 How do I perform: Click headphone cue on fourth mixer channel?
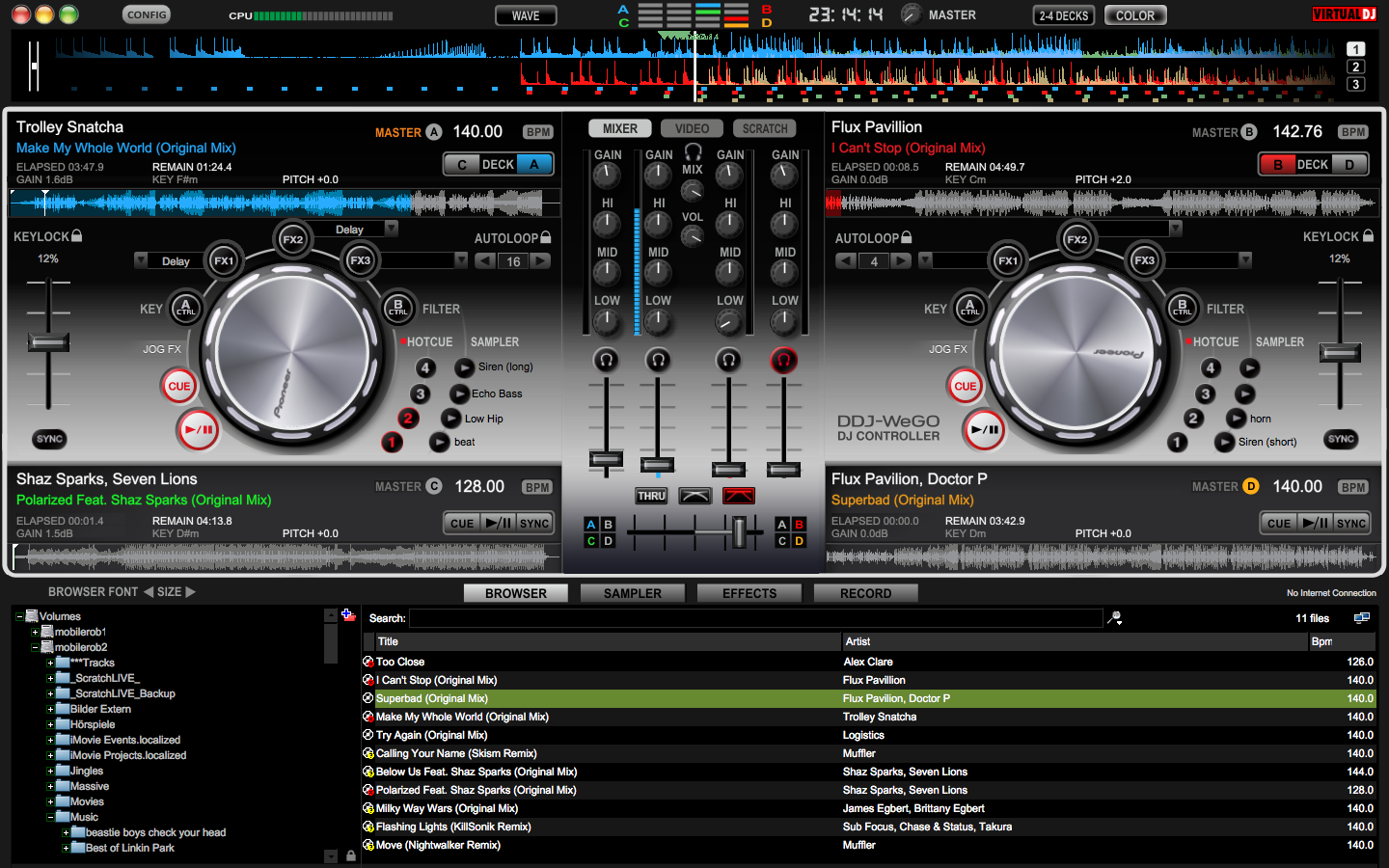[x=783, y=361]
